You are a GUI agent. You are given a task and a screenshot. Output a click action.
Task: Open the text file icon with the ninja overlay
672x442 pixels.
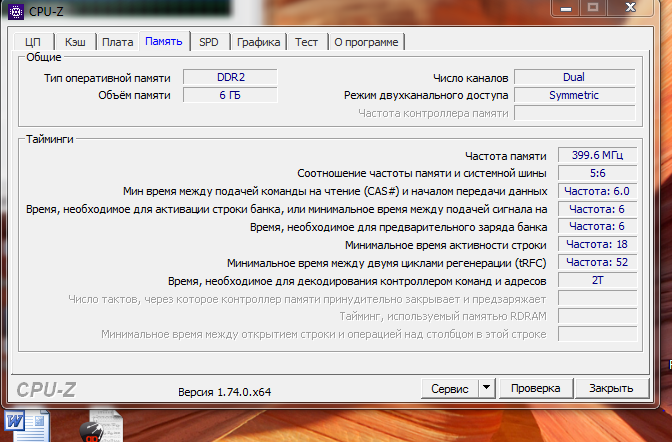pos(102,426)
